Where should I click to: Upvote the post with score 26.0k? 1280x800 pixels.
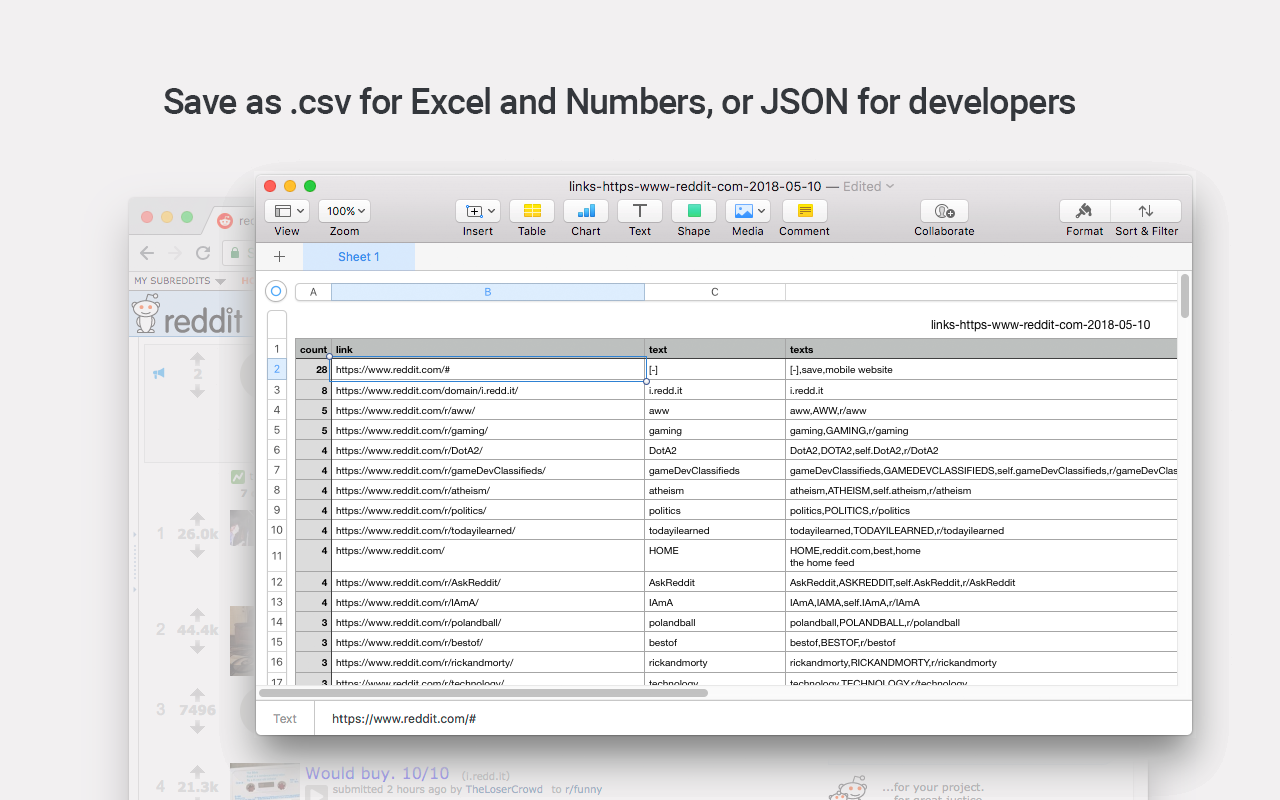tap(197, 518)
